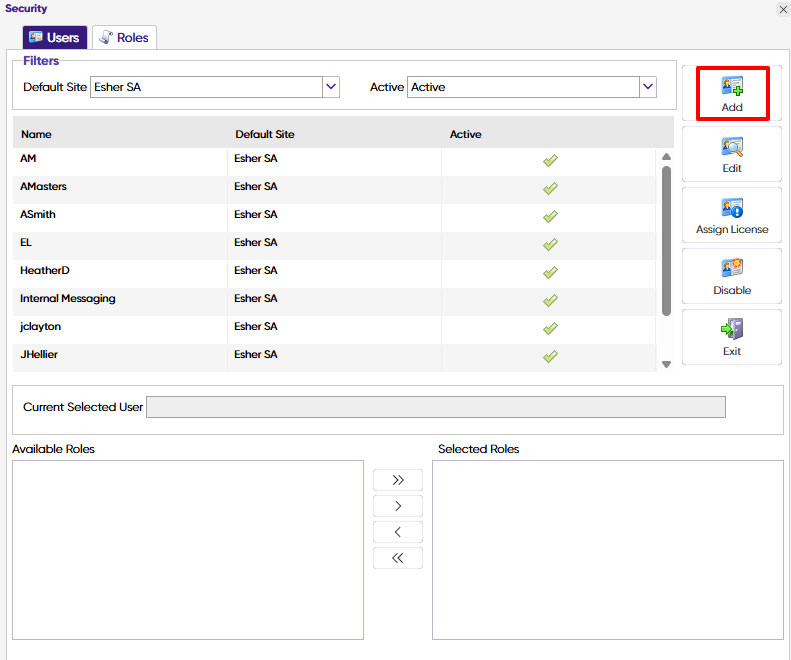Select the Internal Messaging user
The height and width of the screenshot is (660, 791).
(68, 299)
